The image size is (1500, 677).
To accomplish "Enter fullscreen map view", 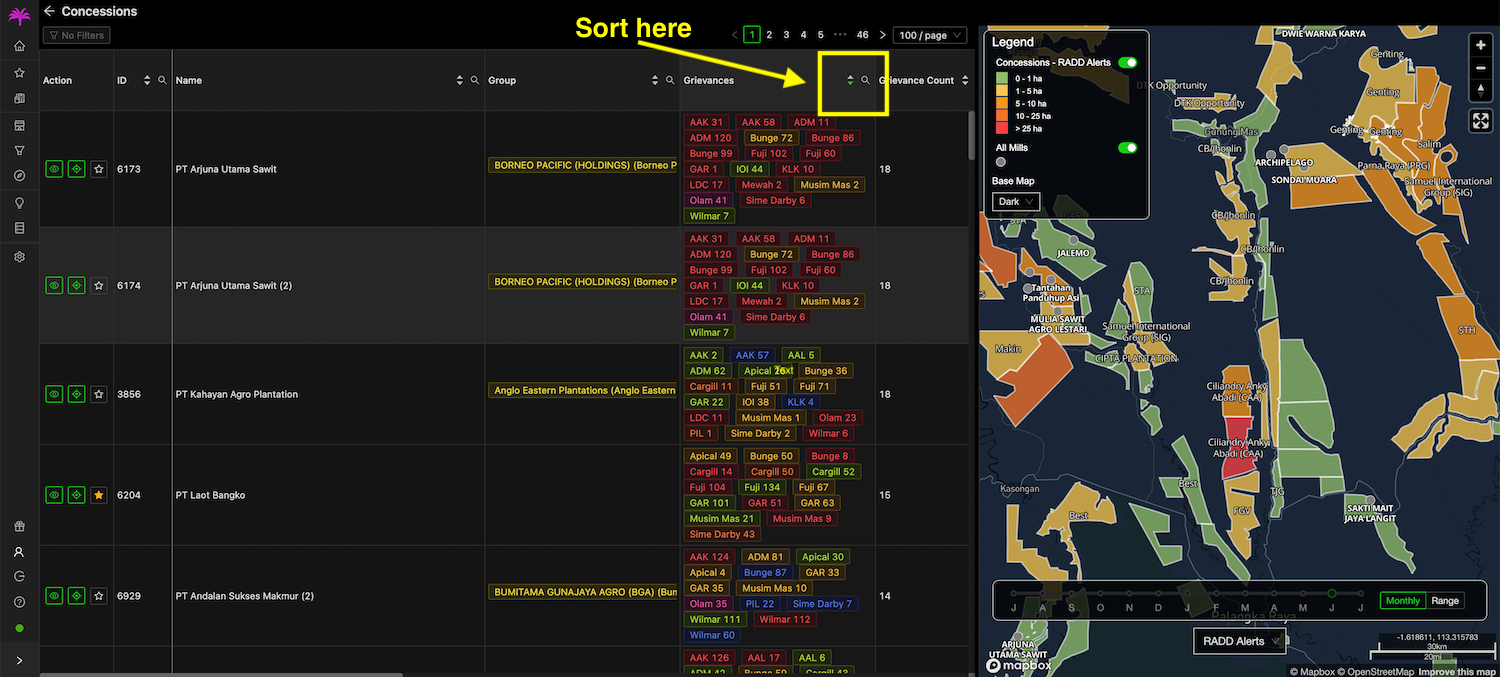I will pyautogui.click(x=1481, y=121).
